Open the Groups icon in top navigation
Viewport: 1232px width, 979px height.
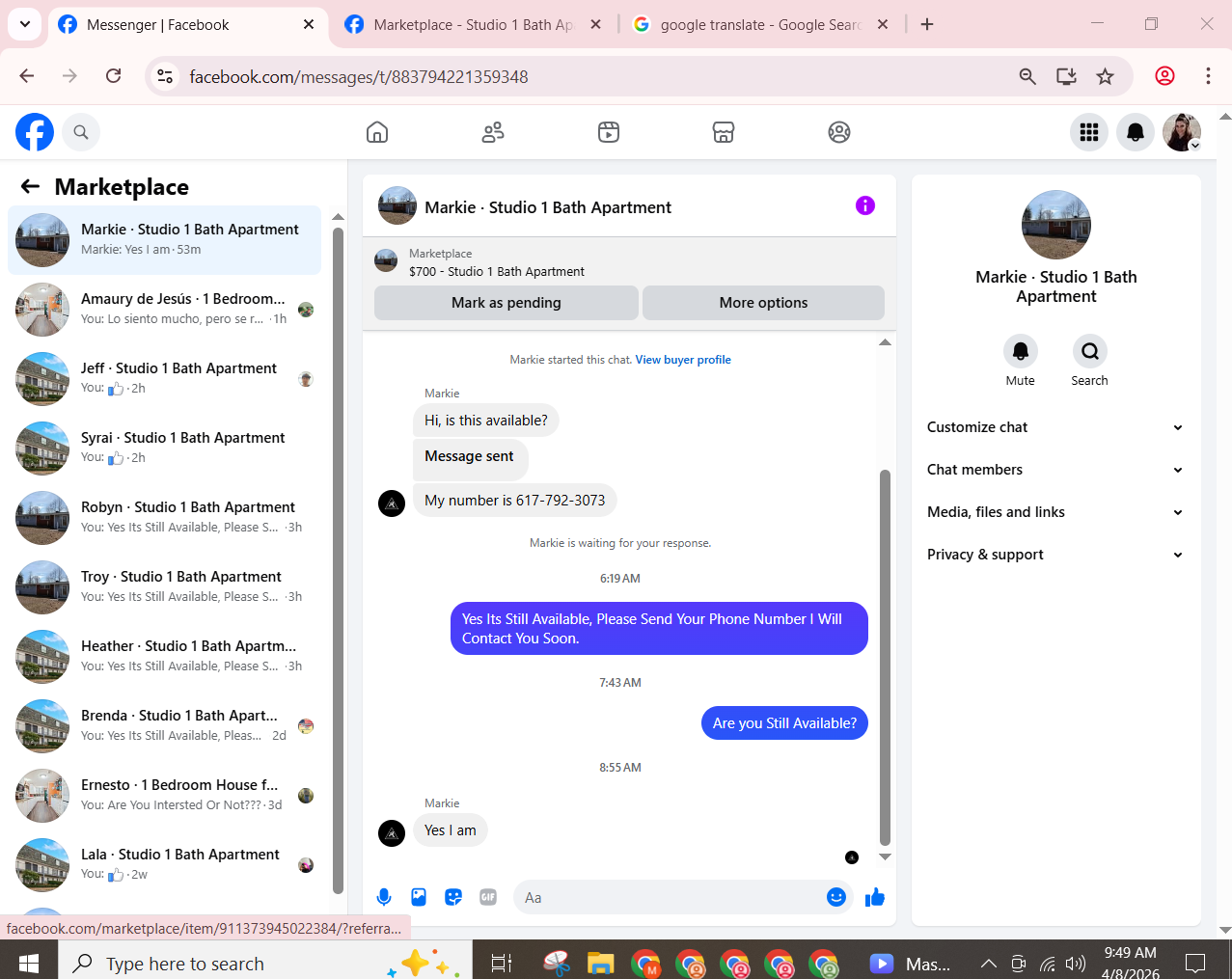click(839, 132)
